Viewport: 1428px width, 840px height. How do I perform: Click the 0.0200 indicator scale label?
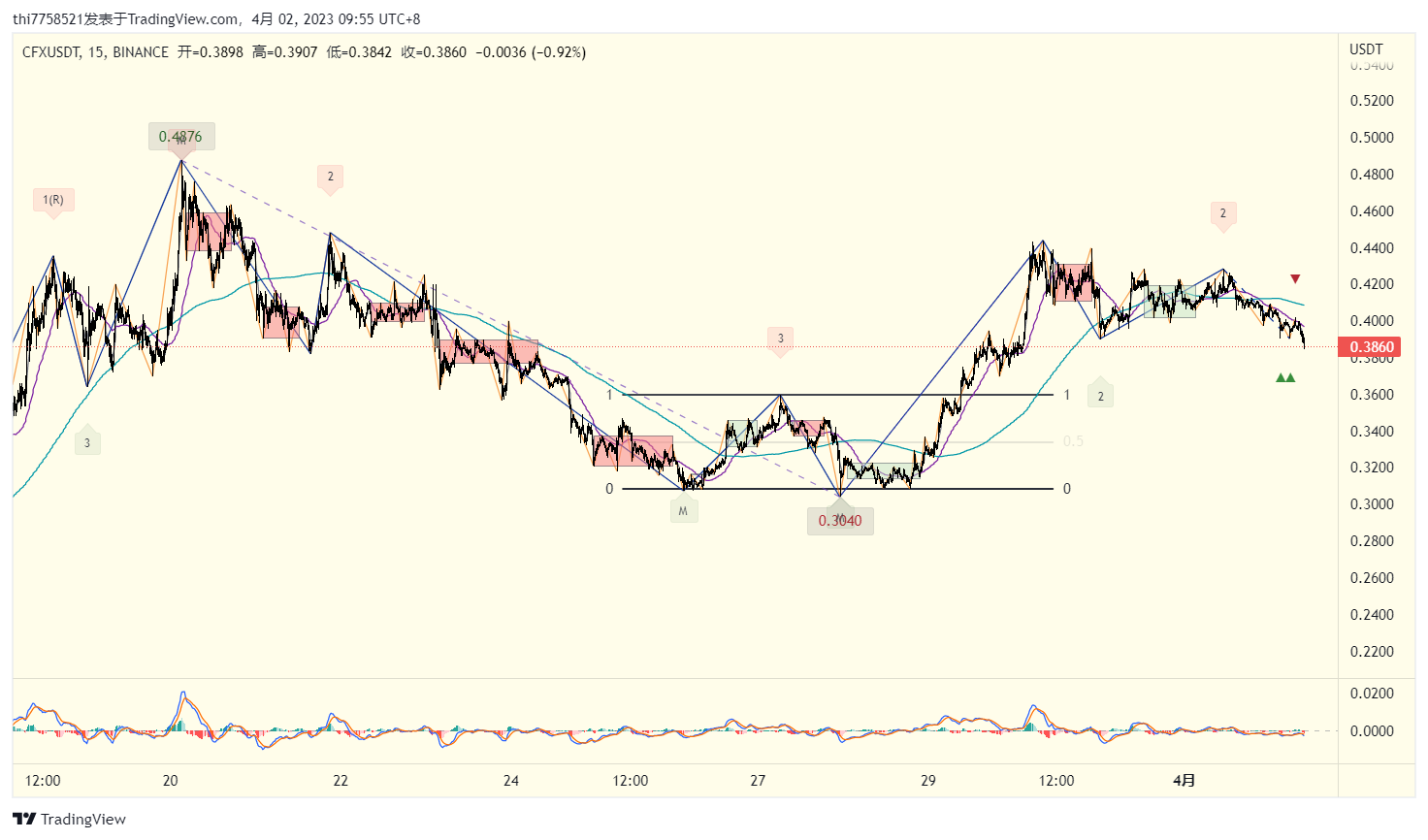[1372, 694]
